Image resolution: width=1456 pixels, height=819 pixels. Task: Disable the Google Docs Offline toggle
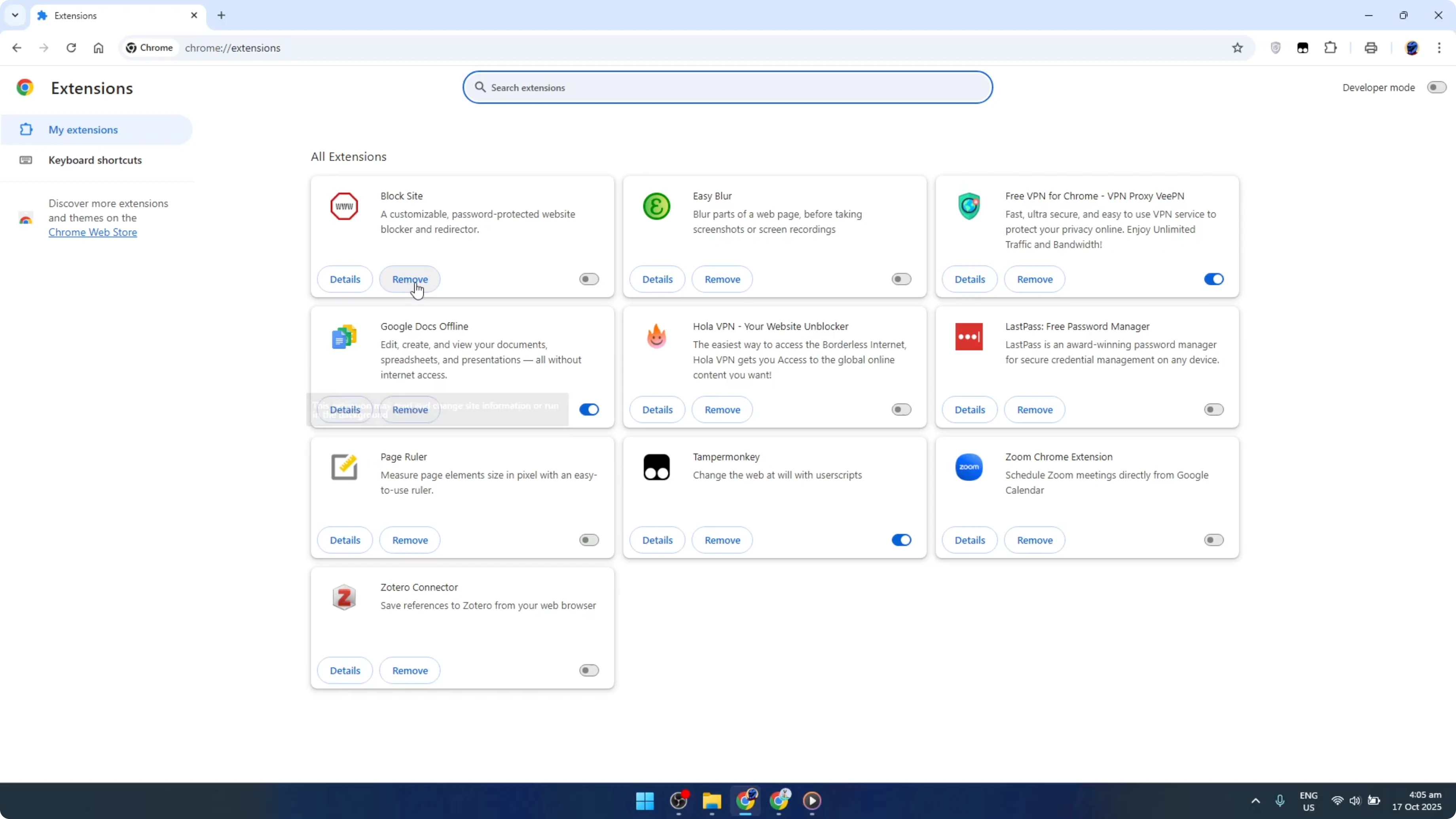[x=589, y=410]
